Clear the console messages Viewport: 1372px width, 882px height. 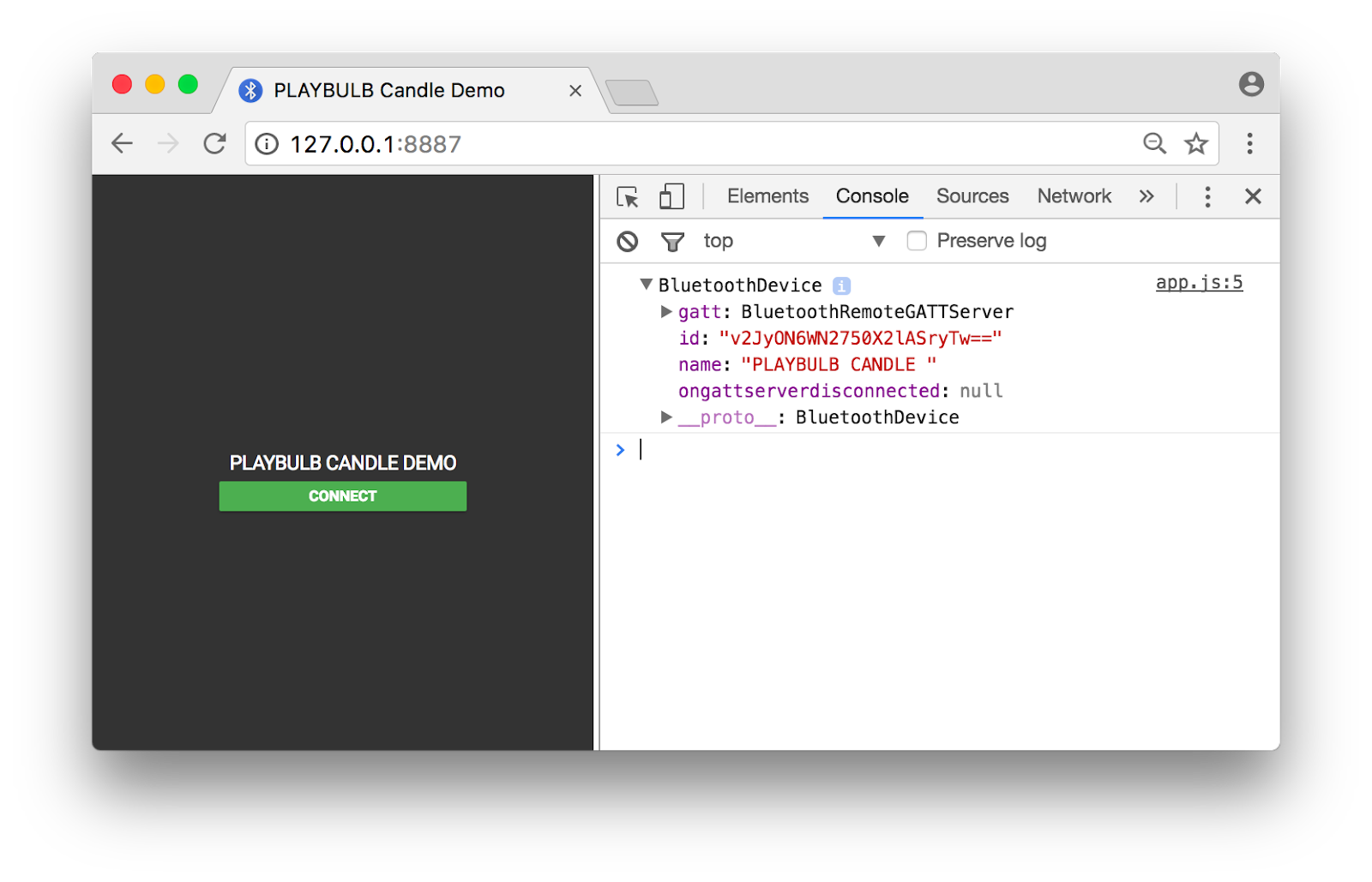[627, 241]
